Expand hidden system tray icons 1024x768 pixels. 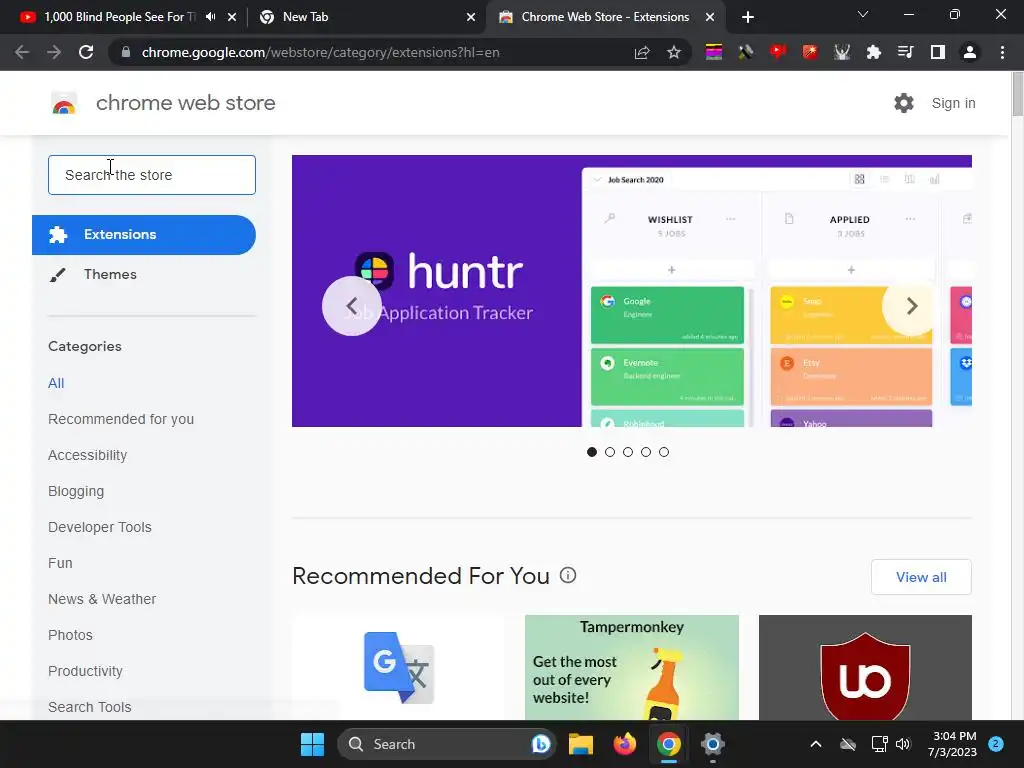click(816, 744)
